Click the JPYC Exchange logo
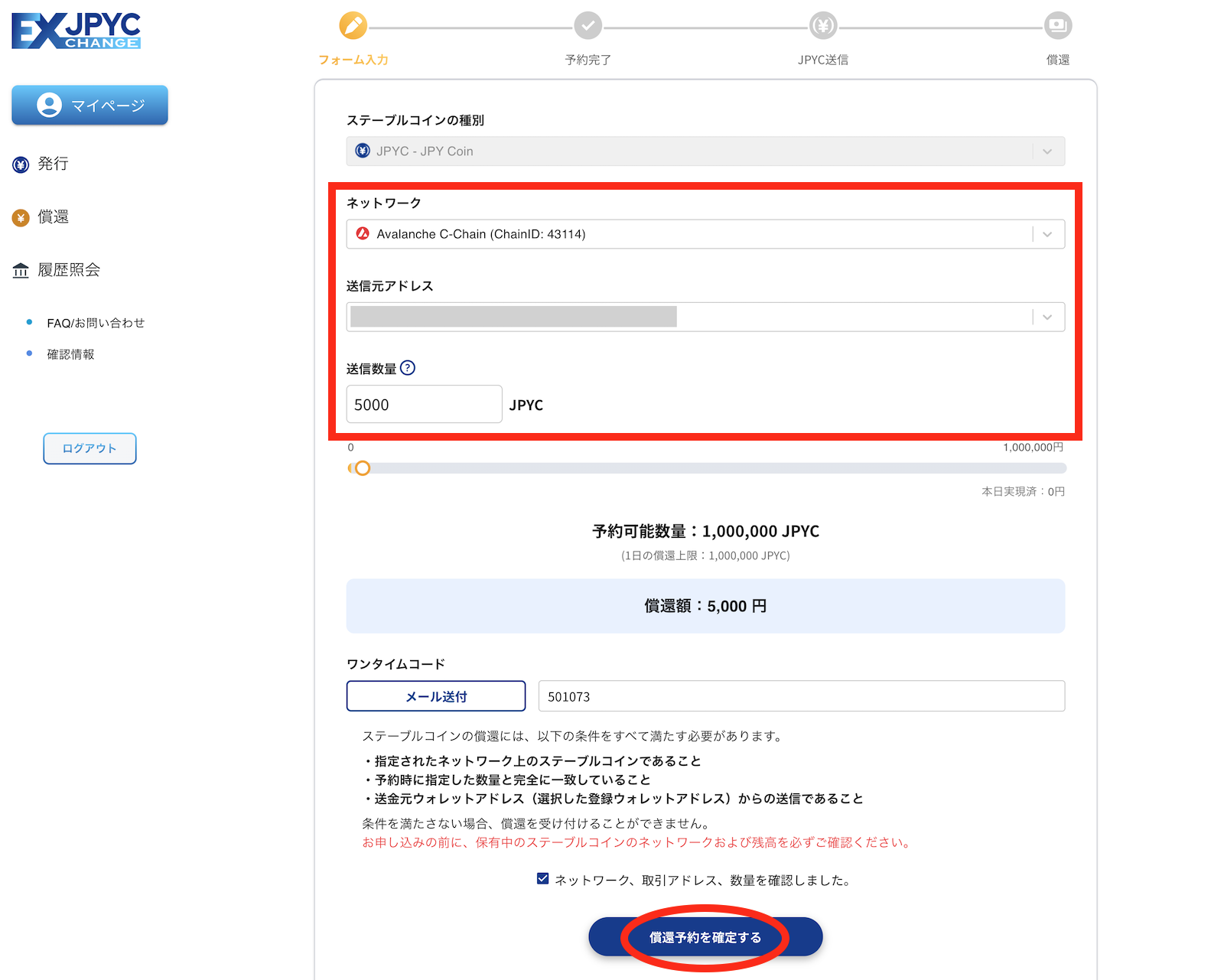Image resolution: width=1224 pixels, height=980 pixels. coord(76,31)
